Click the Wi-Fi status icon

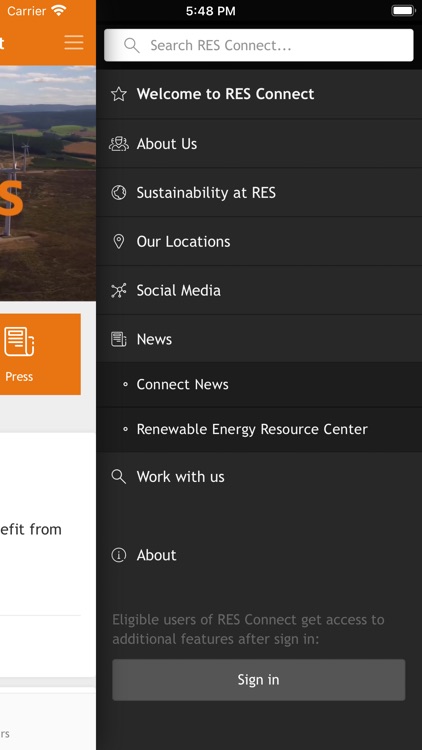tap(59, 11)
